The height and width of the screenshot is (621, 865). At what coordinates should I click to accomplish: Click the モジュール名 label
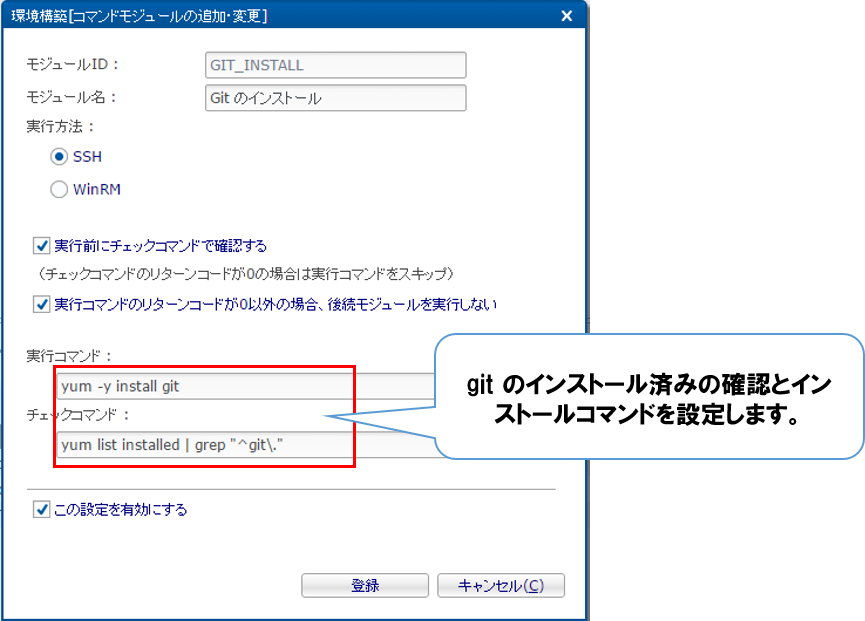pyautogui.click(x=72, y=98)
